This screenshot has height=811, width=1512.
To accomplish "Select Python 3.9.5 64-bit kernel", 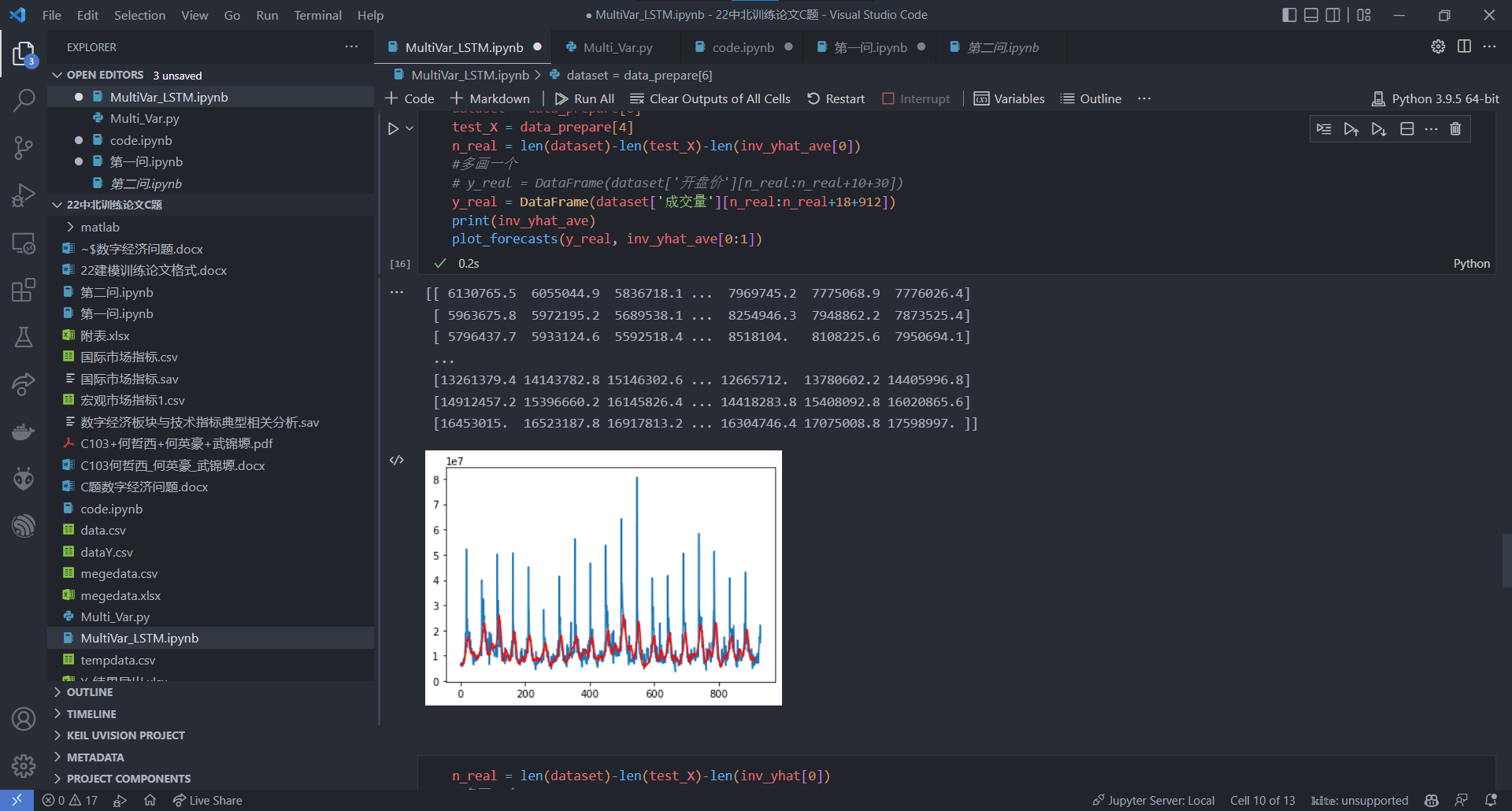I will pos(1436,98).
